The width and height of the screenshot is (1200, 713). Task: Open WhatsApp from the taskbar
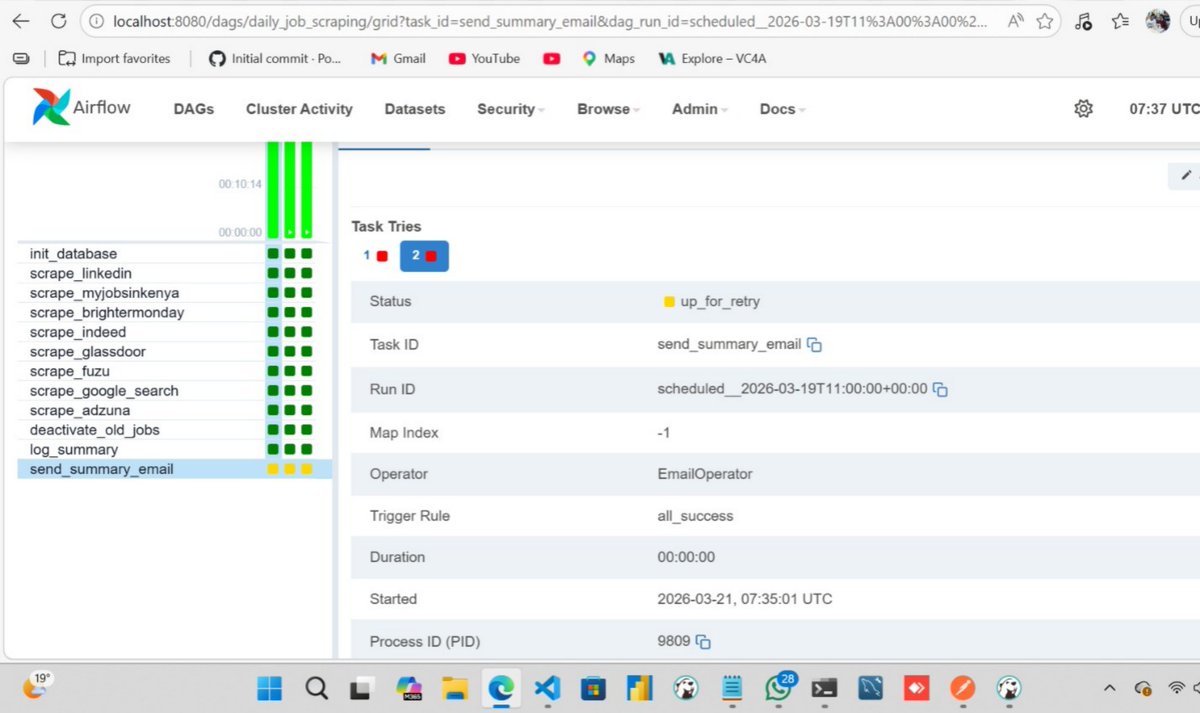778,688
